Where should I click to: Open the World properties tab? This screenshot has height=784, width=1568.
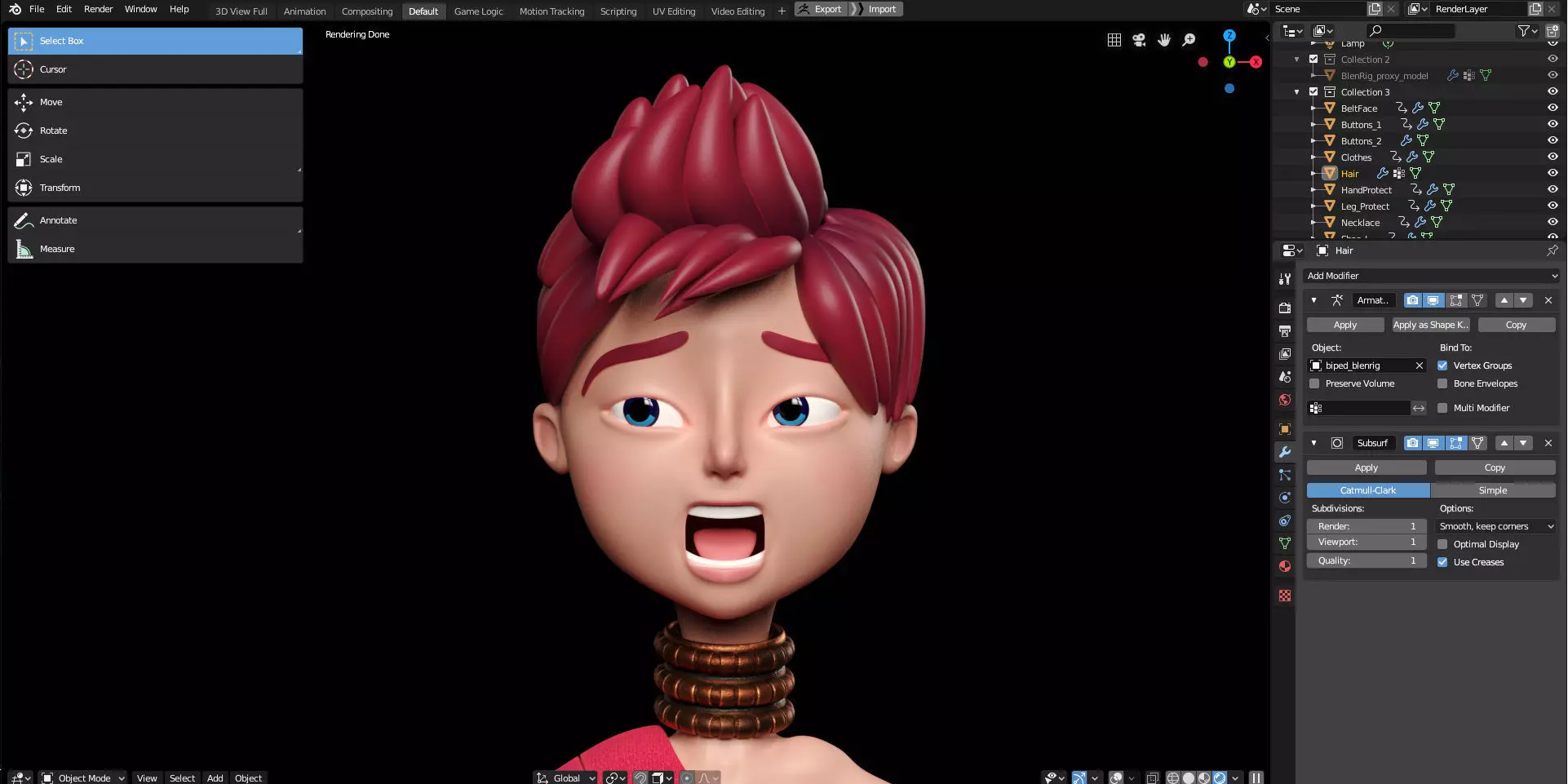coord(1285,399)
